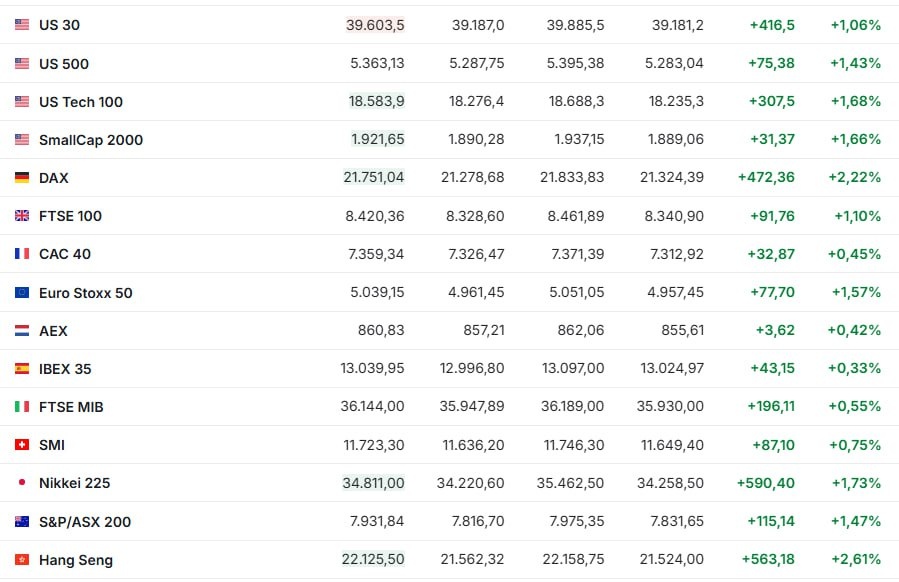The image size is (899, 582).
Task: Select the DAX index name
Action: [x=54, y=178]
